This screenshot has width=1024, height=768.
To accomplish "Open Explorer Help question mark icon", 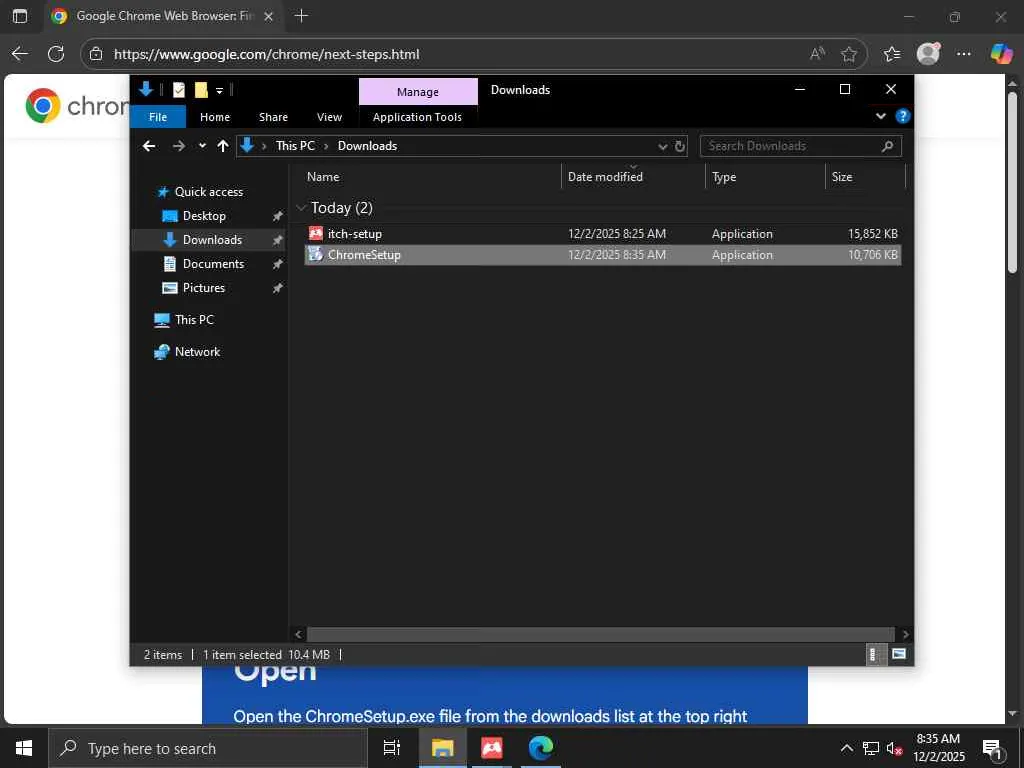I will pos(903,116).
